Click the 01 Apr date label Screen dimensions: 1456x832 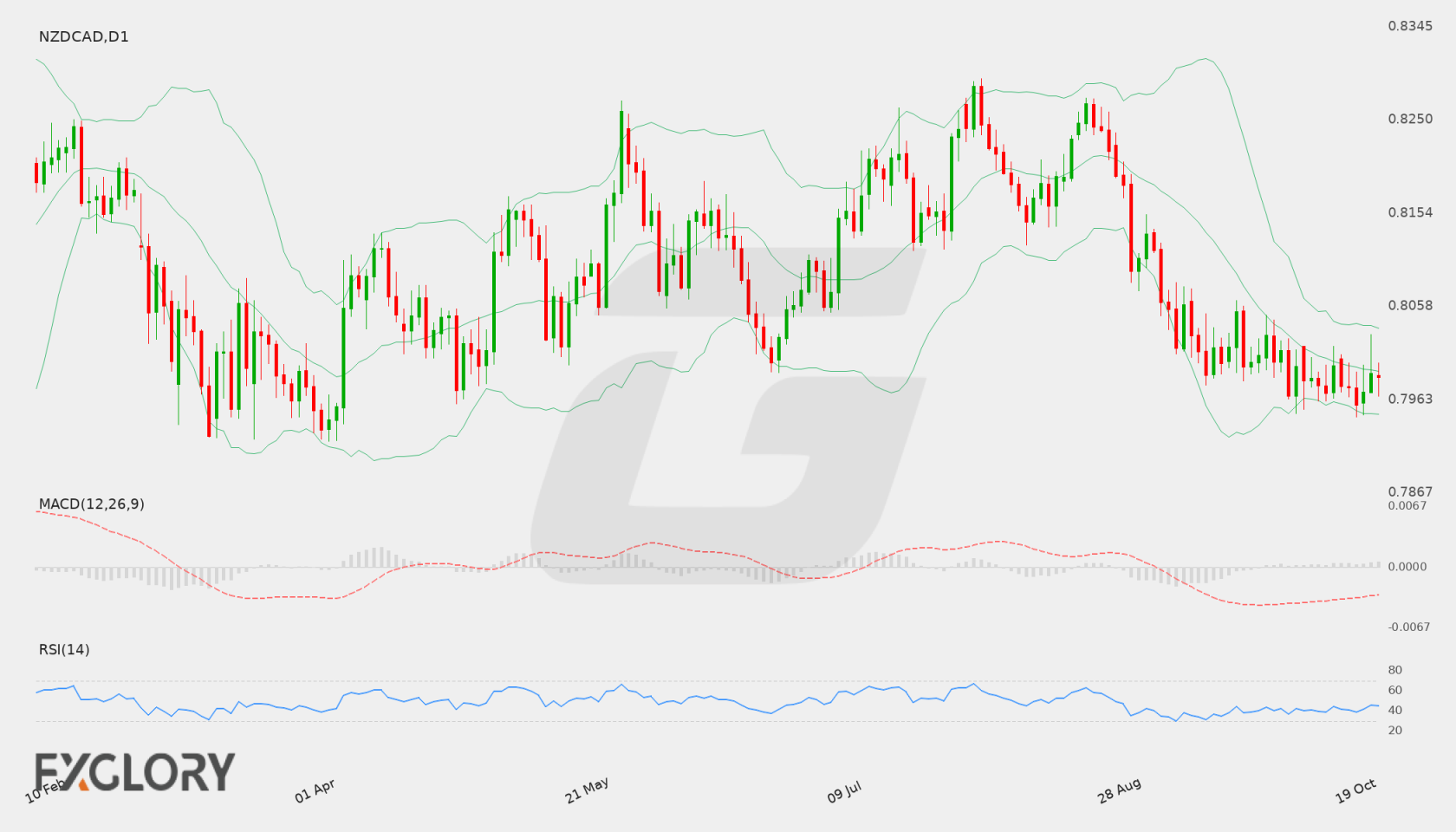tap(315, 790)
